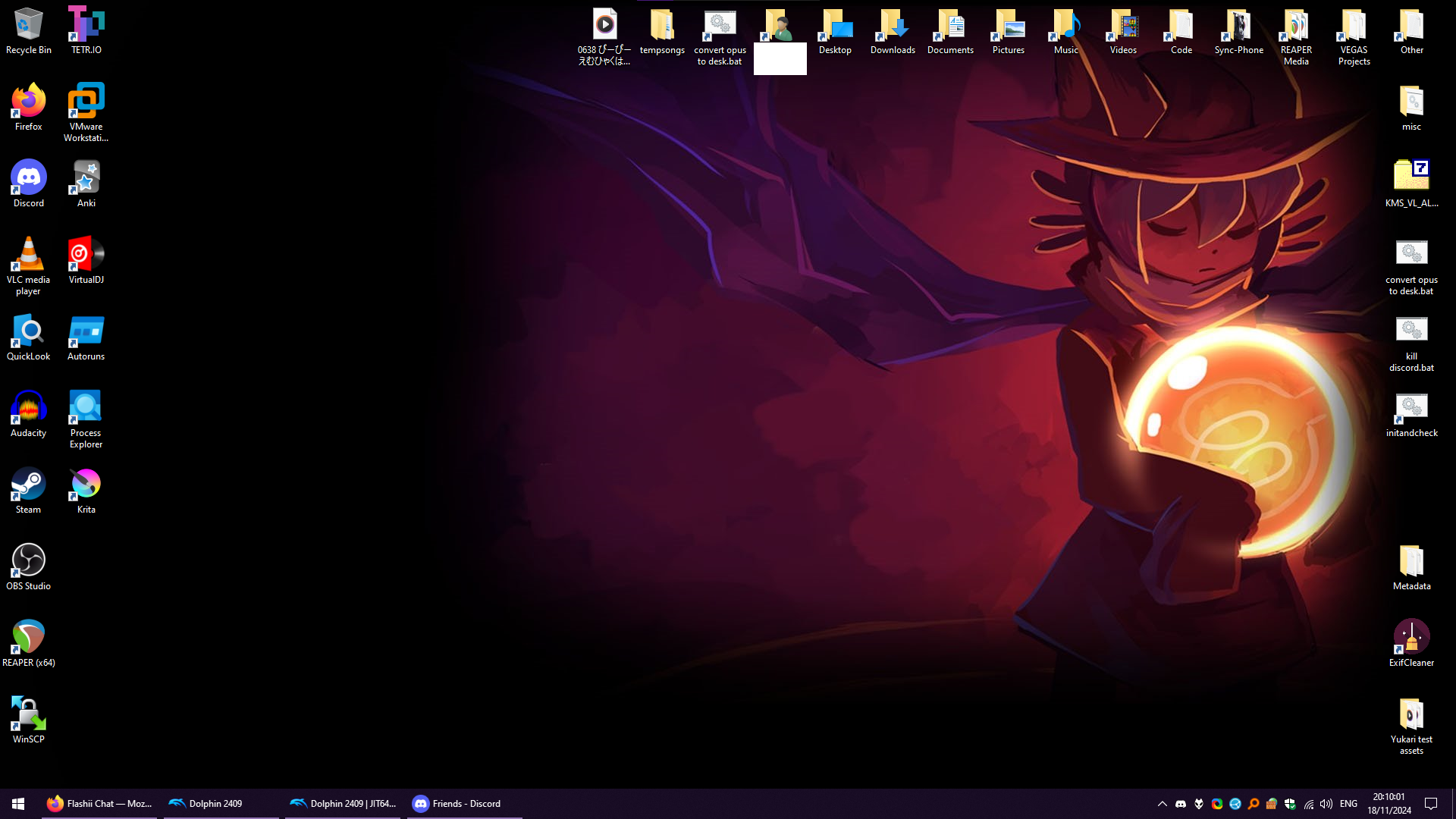Select the Yukari test assets folder
This screenshot has height=819, width=1456.
click(x=1411, y=726)
